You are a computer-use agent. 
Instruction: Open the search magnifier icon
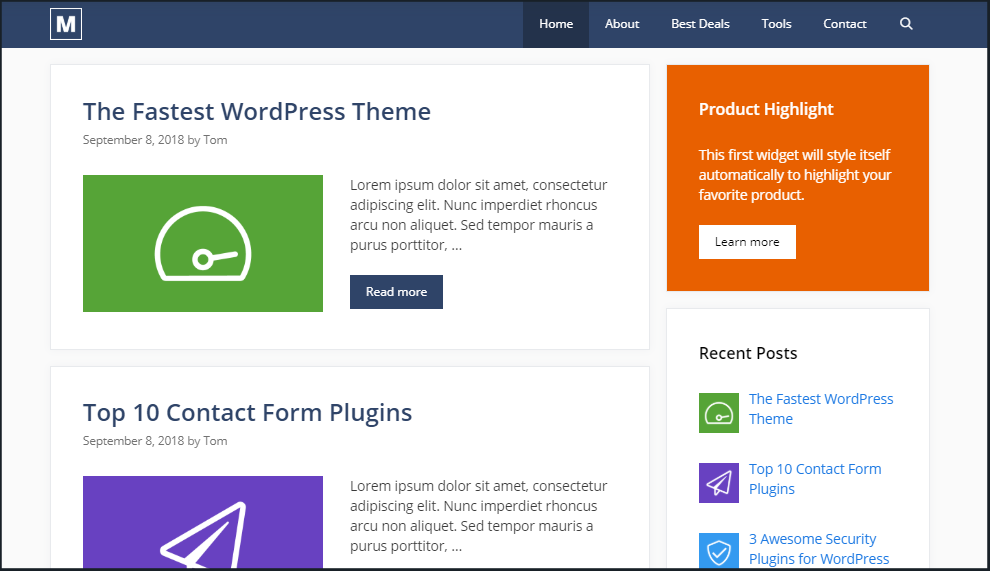[x=906, y=24]
